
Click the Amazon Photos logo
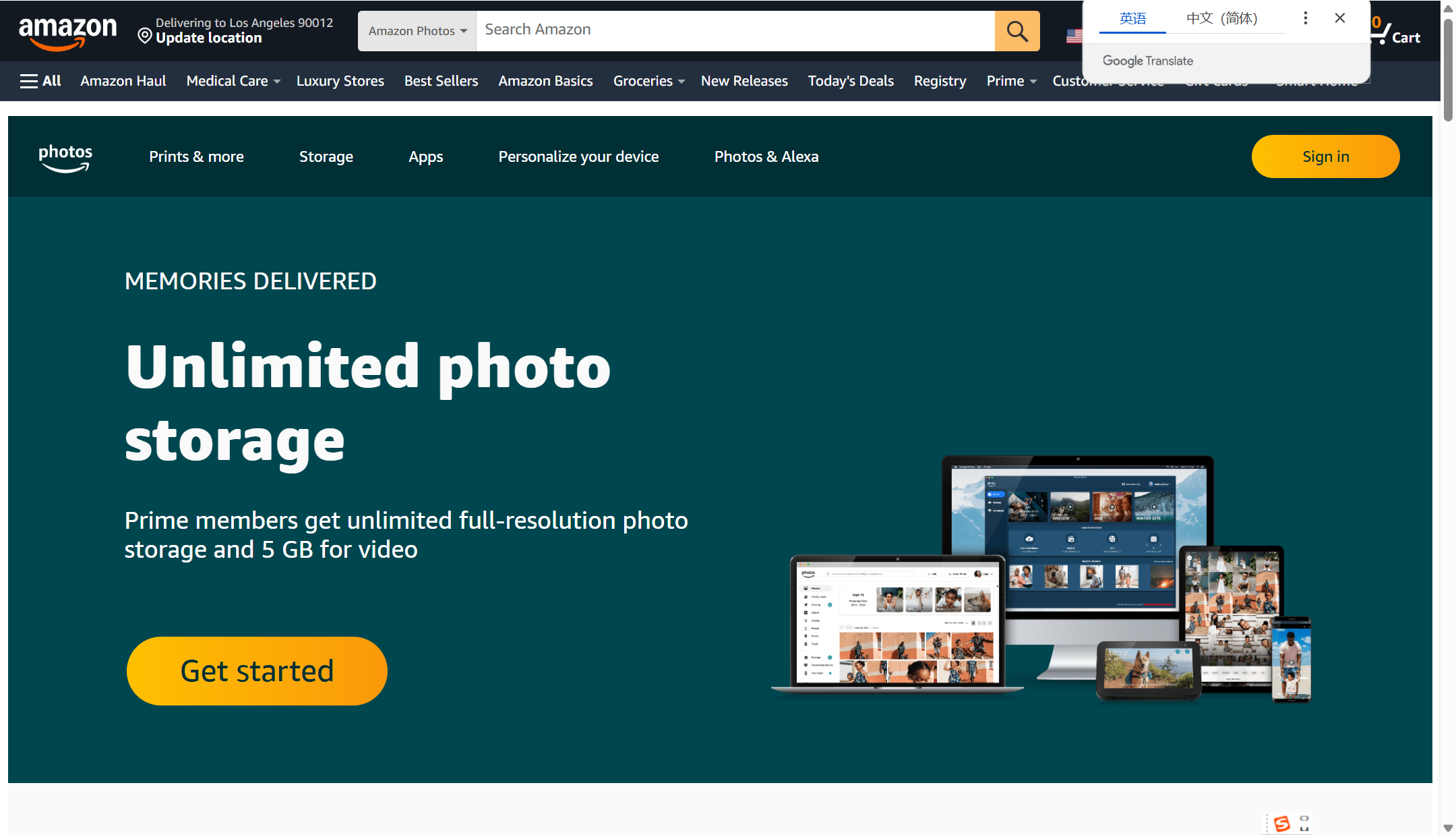pyautogui.click(x=65, y=157)
